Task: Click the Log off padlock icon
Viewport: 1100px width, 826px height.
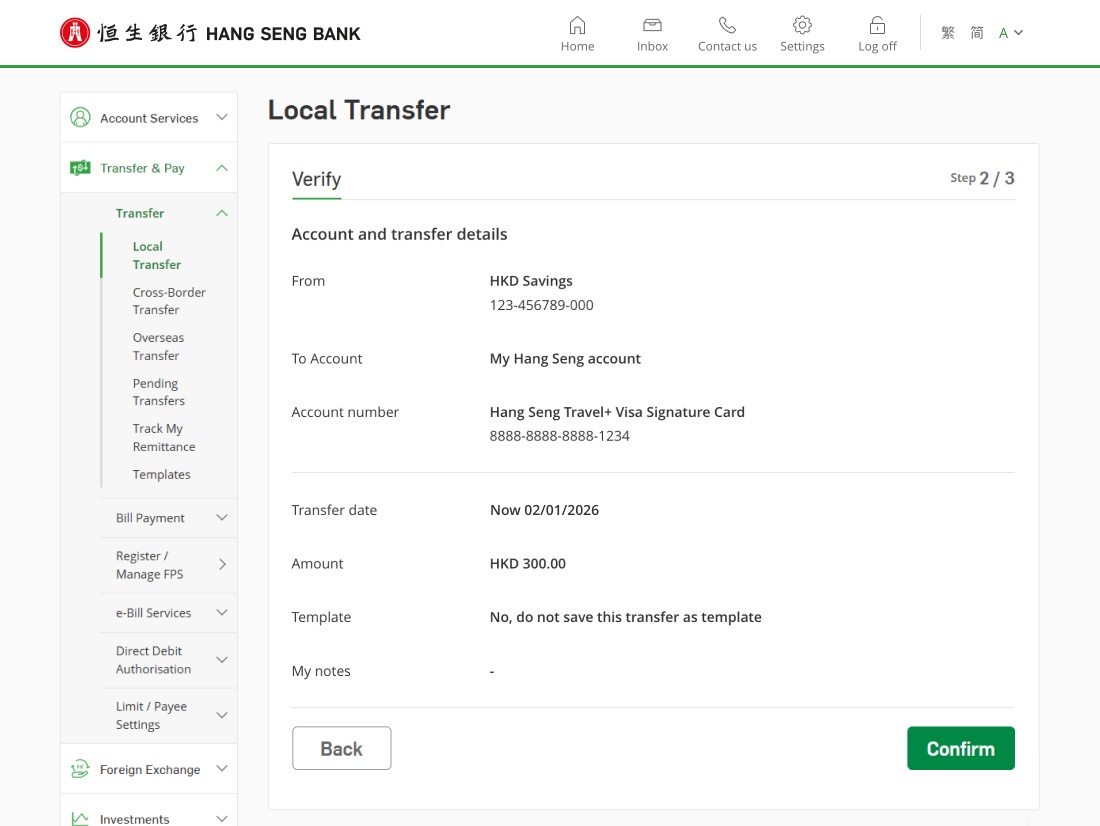Action: [877, 26]
